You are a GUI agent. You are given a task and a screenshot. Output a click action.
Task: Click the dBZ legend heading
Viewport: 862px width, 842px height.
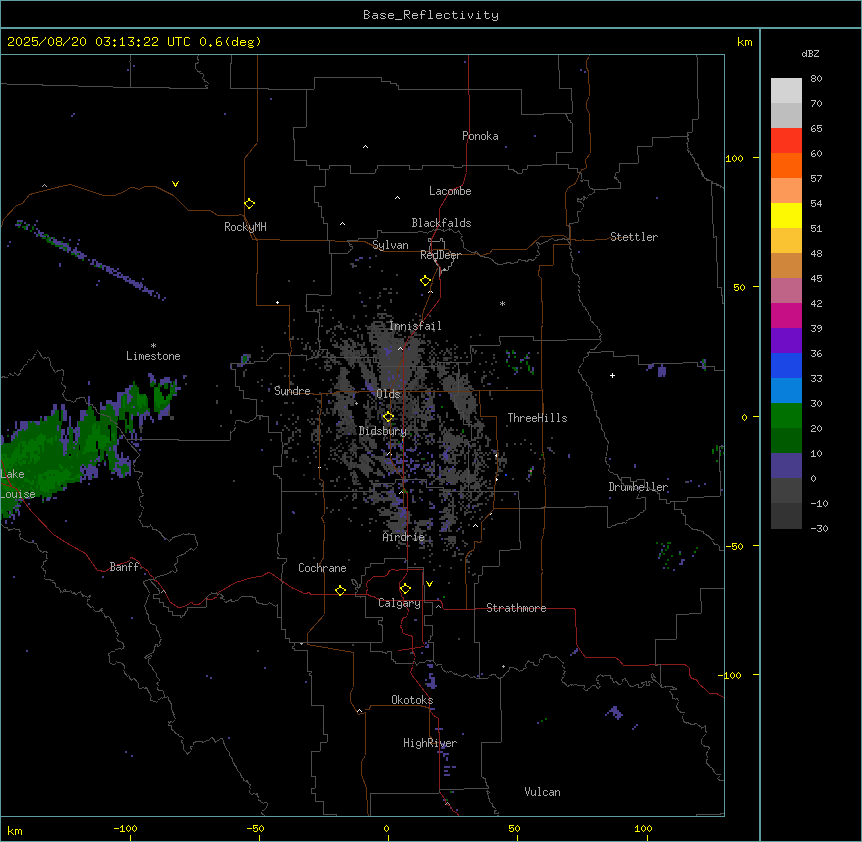810,54
